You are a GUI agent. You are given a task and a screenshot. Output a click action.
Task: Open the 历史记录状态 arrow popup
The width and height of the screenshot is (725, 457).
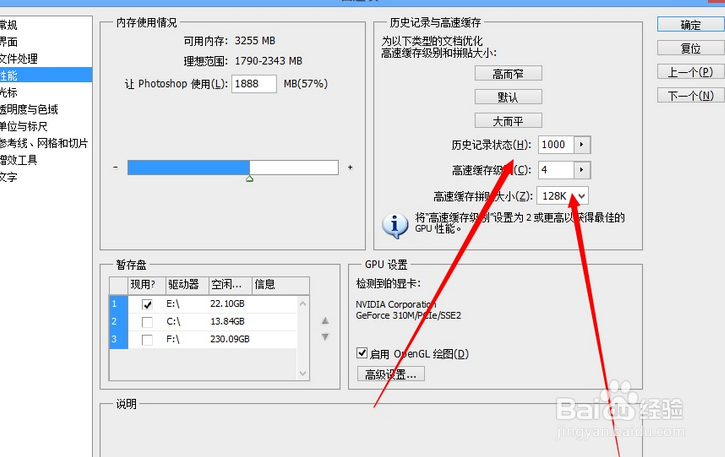click(x=582, y=145)
